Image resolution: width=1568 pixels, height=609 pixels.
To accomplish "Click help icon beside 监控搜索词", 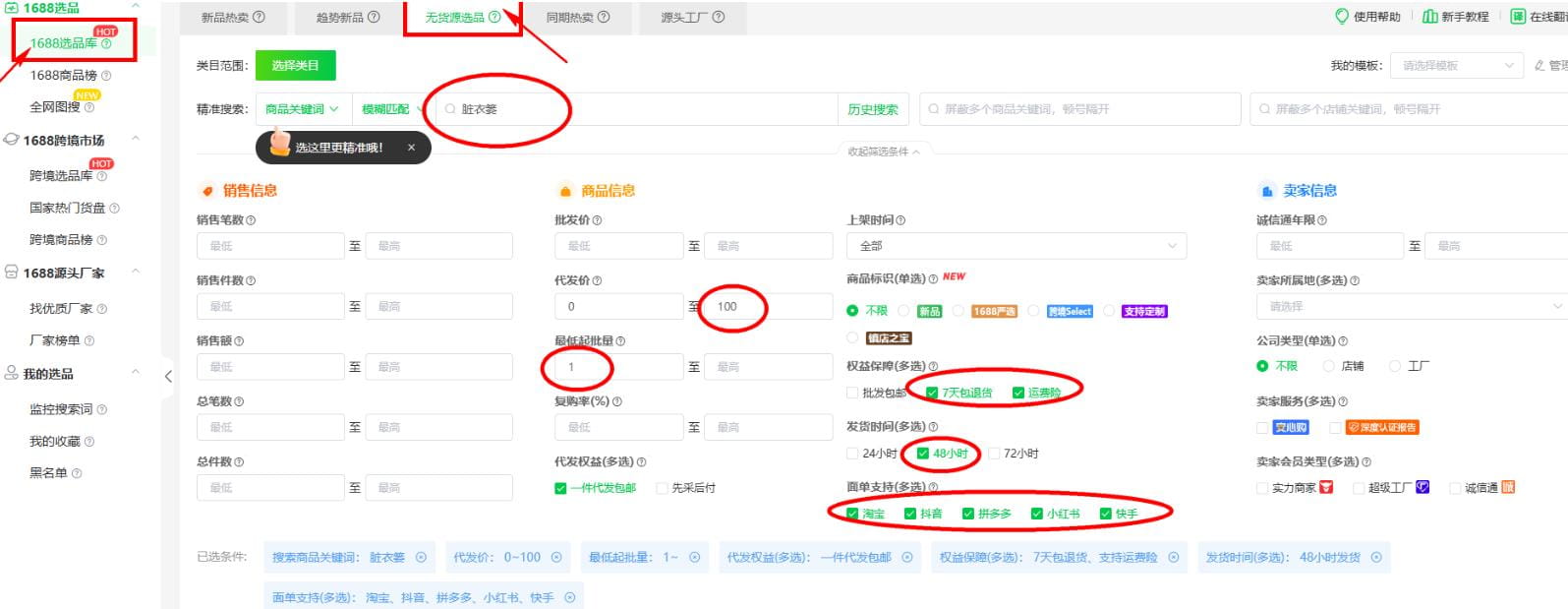I will [102, 409].
